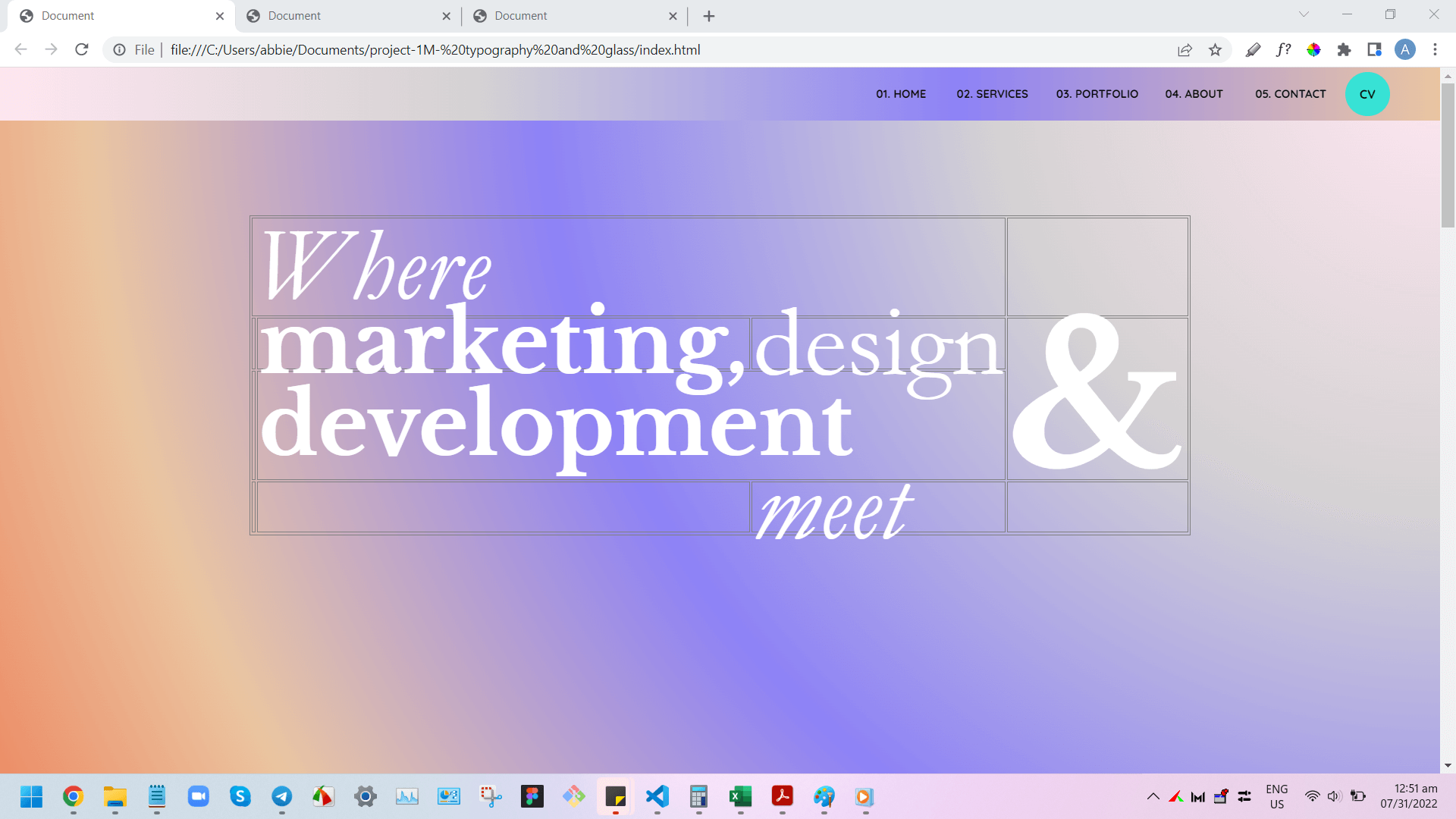Show hidden system tray icons
The height and width of the screenshot is (819, 1456).
point(1153,796)
